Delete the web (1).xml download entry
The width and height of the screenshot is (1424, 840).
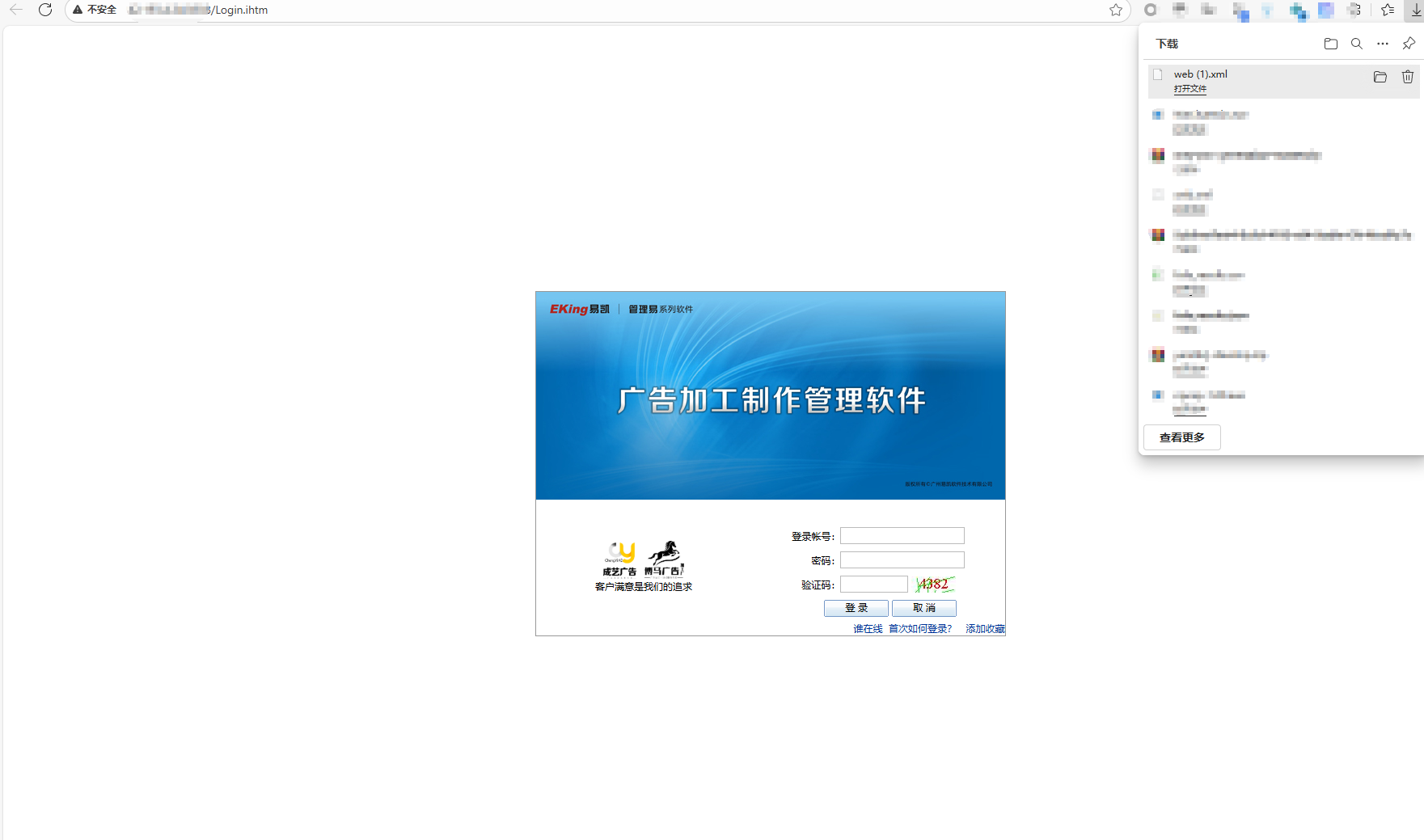click(1407, 77)
